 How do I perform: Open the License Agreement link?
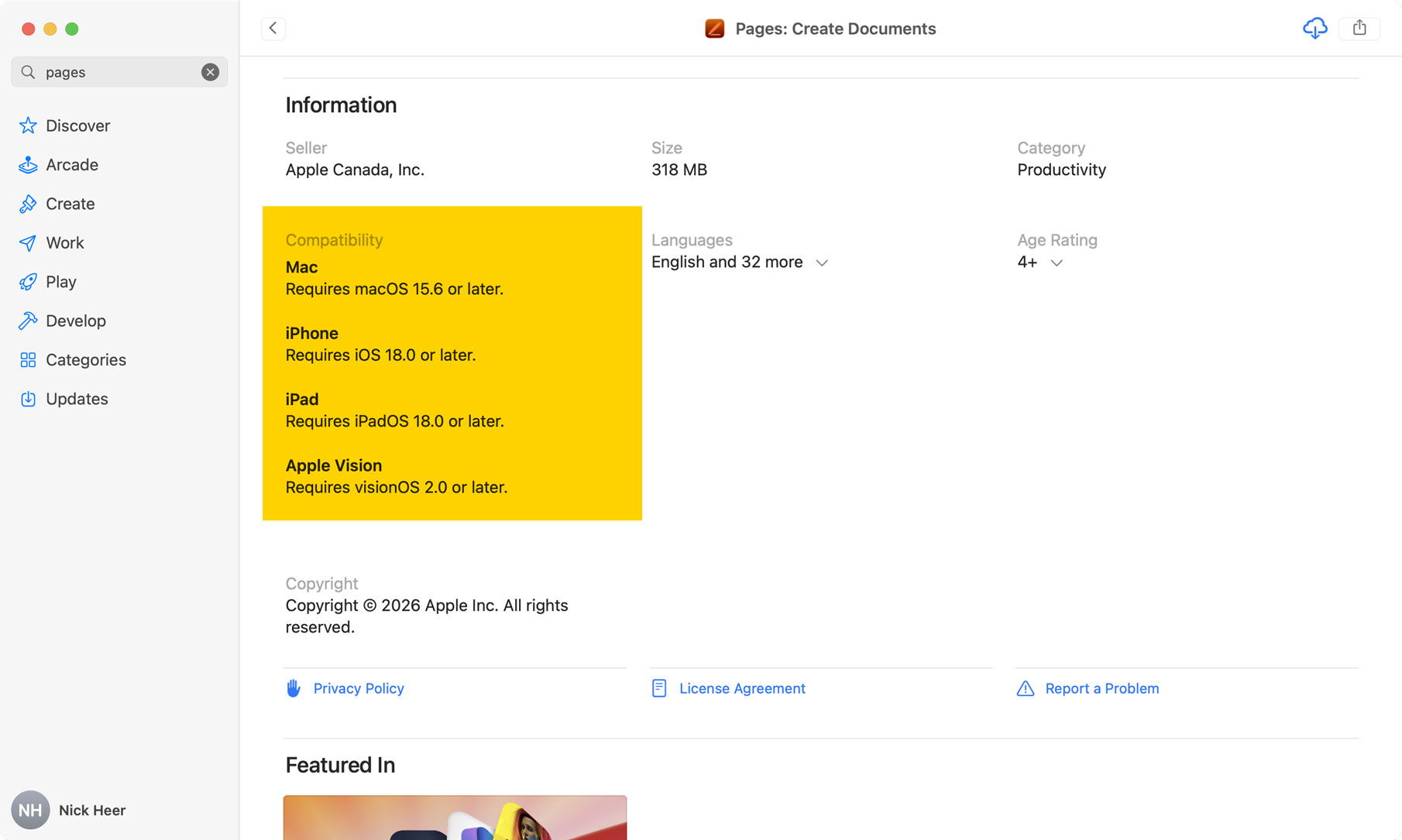741,688
